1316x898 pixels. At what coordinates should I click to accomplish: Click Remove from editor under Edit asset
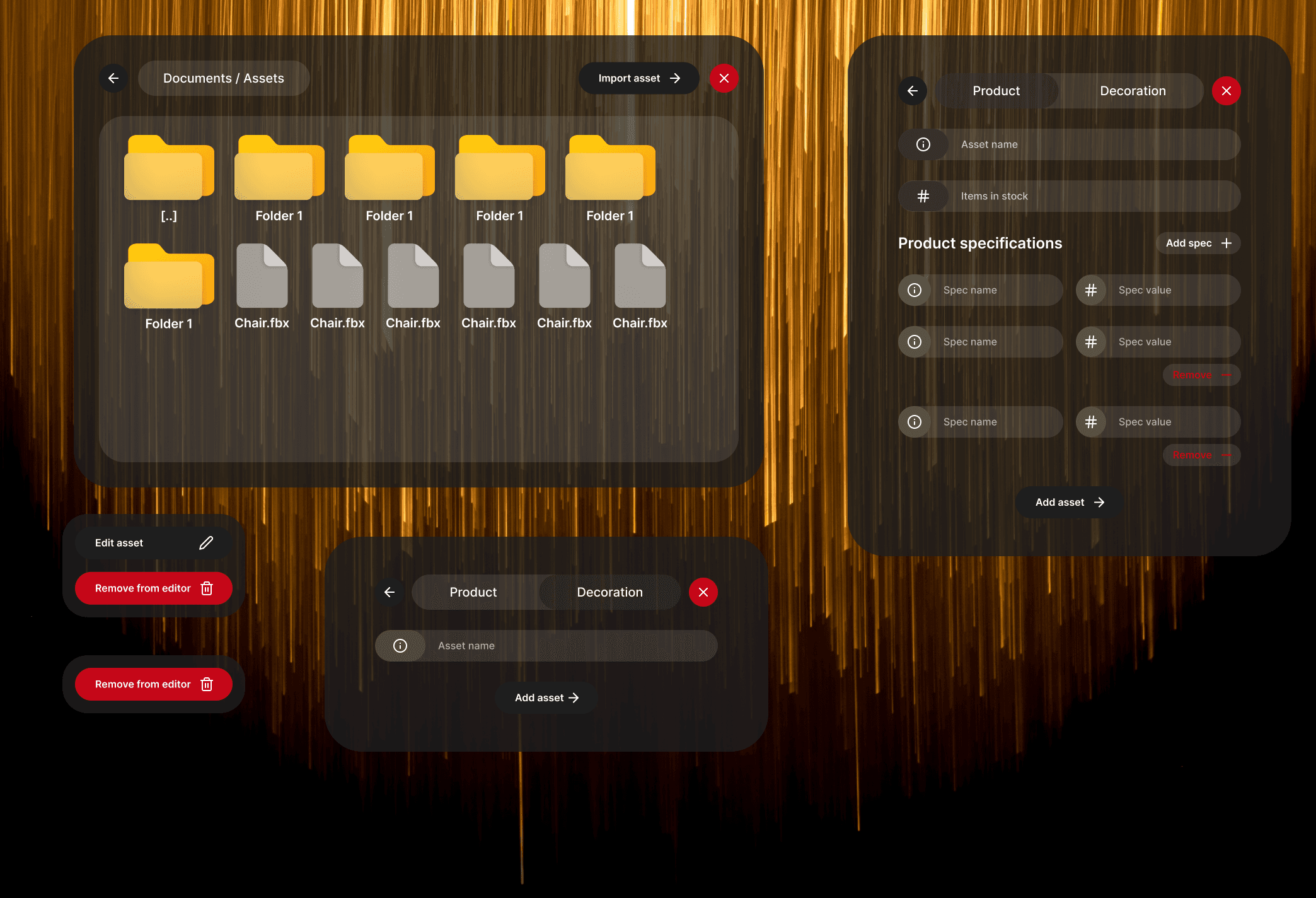(153, 588)
